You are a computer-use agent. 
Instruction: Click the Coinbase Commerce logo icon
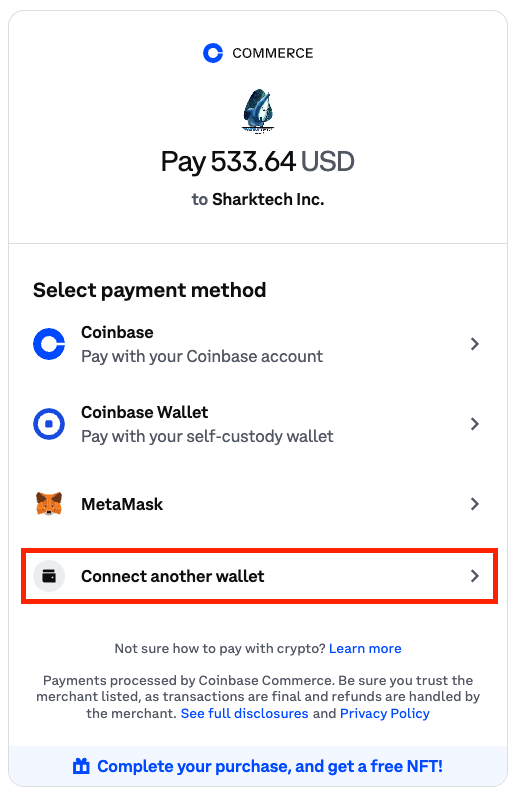pyautogui.click(x=213, y=53)
